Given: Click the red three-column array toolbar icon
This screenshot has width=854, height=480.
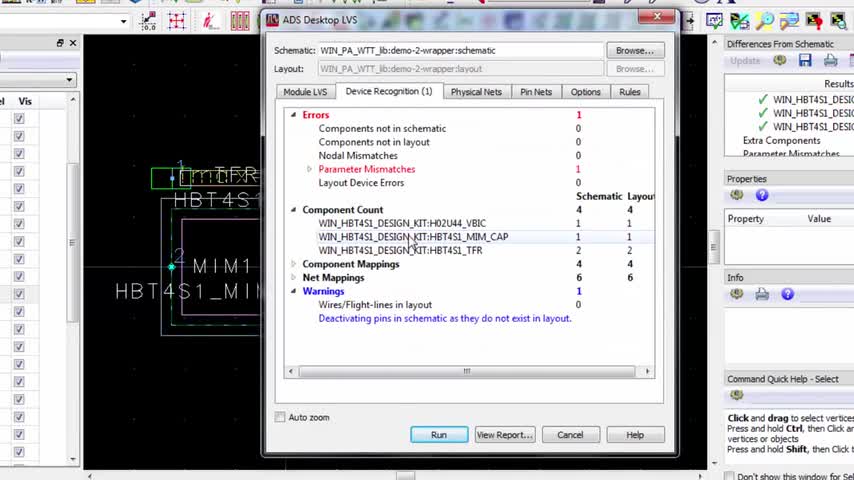Looking at the screenshot, I should pyautogui.click(x=240, y=21).
